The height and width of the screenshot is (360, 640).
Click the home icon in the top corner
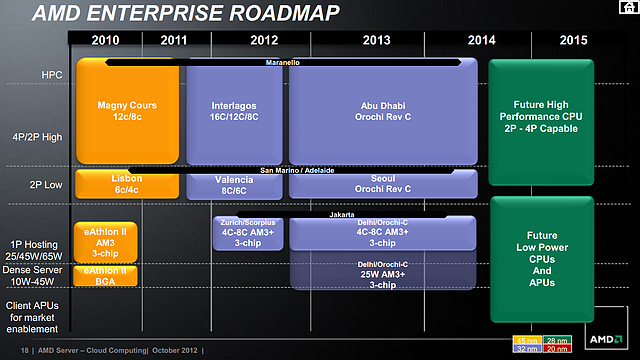[x=629, y=7]
